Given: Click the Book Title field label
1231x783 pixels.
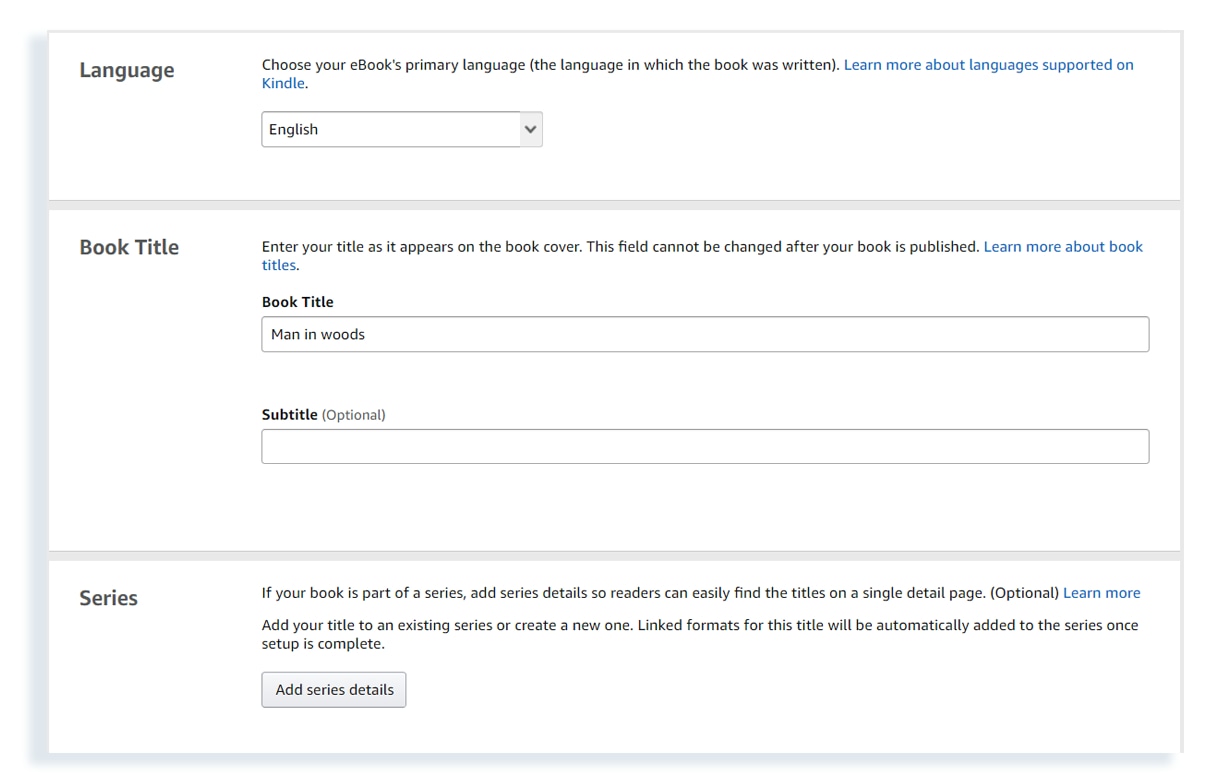Looking at the screenshot, I should [297, 301].
